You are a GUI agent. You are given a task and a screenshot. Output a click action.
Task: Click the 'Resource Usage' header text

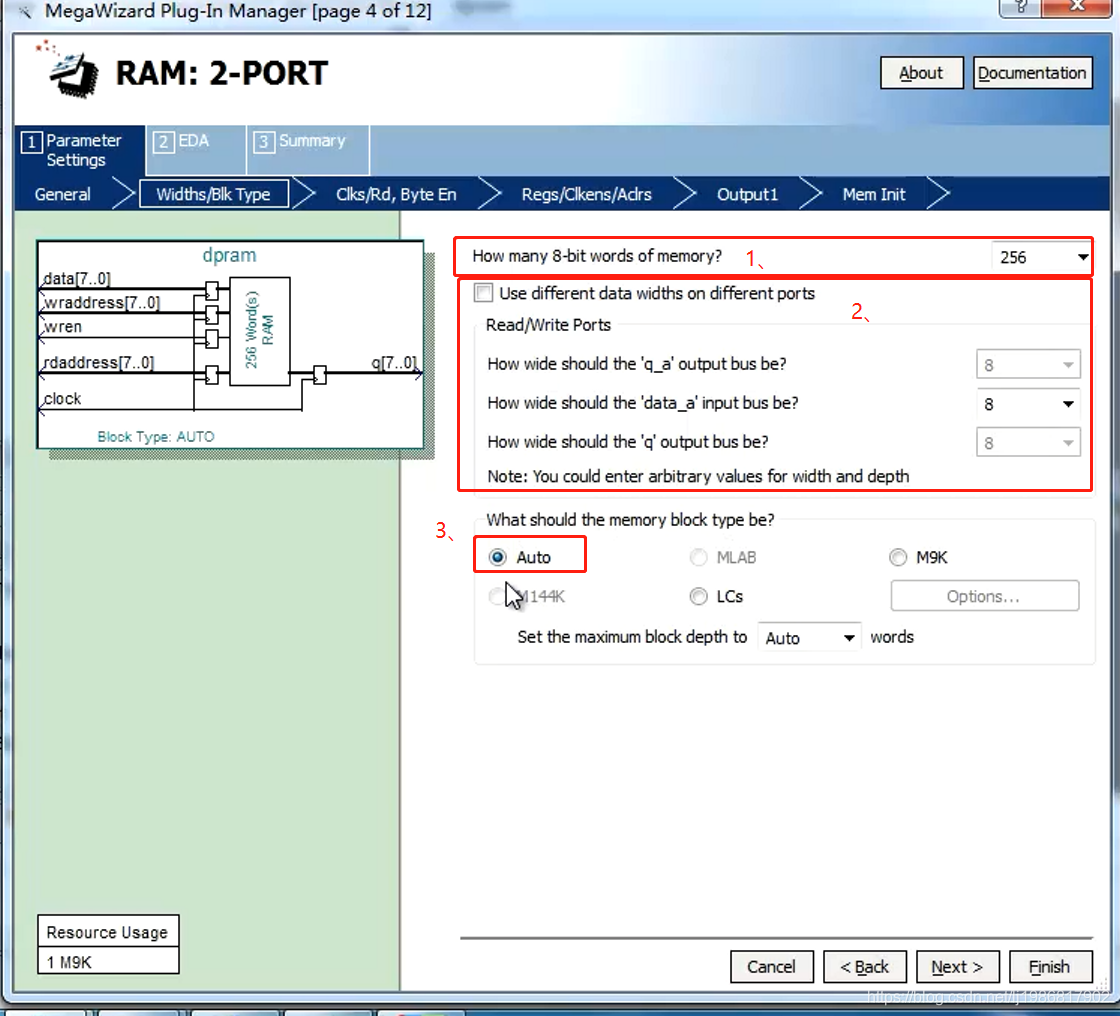[x=107, y=932]
